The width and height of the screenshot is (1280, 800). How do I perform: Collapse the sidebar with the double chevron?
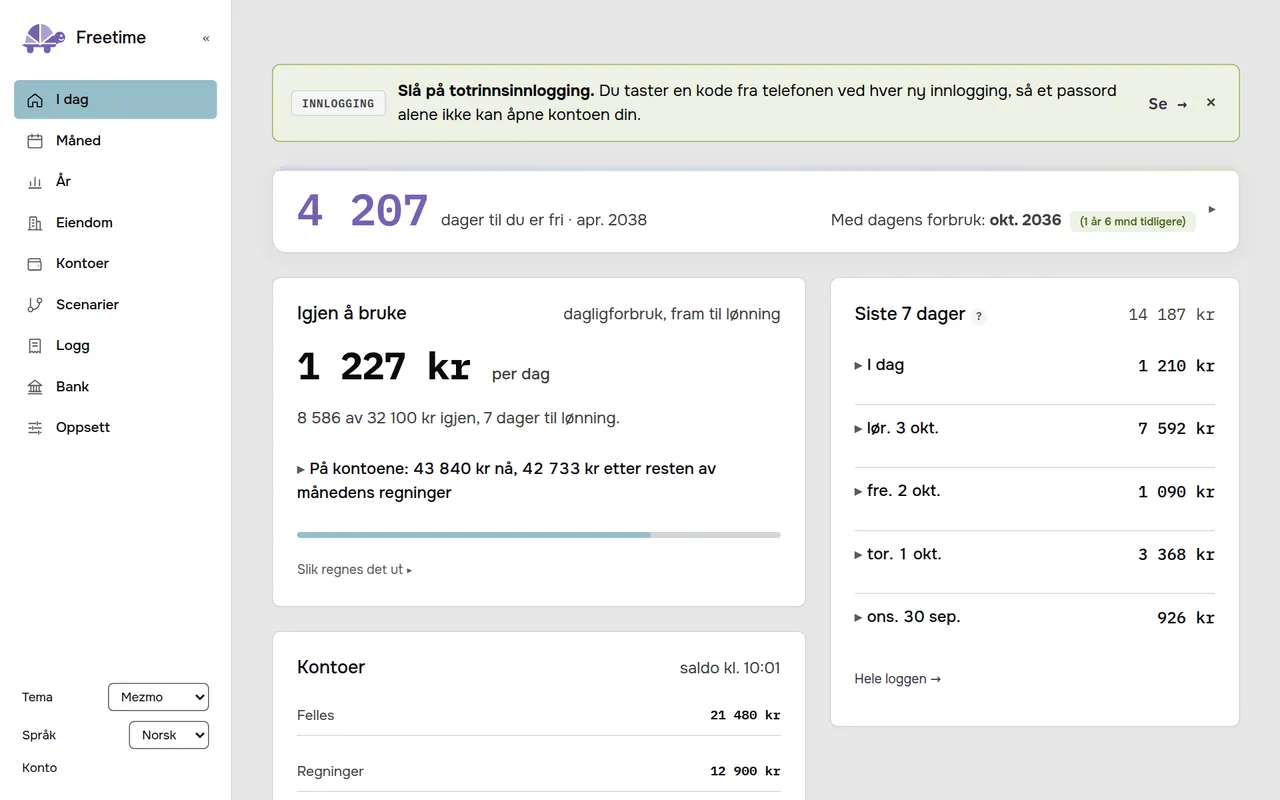tap(206, 38)
